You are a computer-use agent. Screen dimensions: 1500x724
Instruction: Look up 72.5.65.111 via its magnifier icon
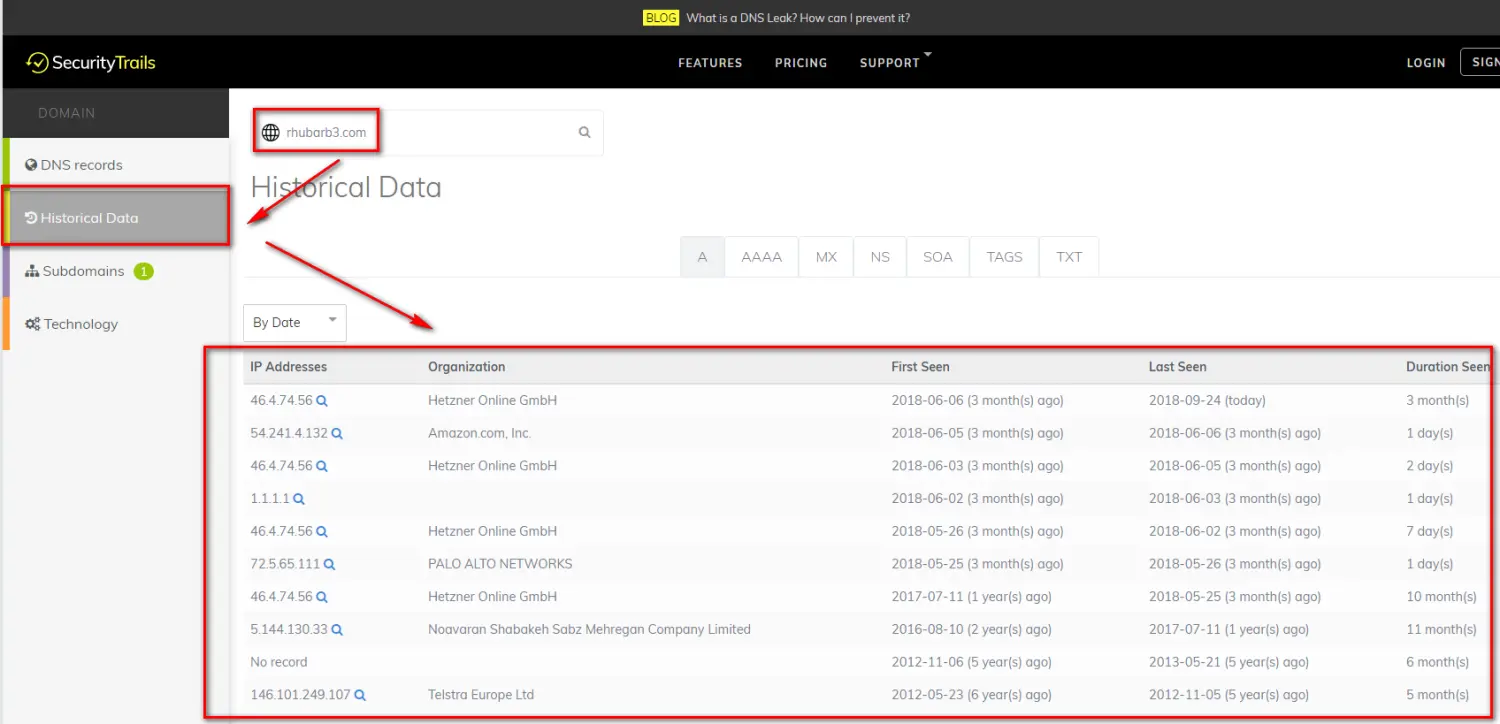330,564
